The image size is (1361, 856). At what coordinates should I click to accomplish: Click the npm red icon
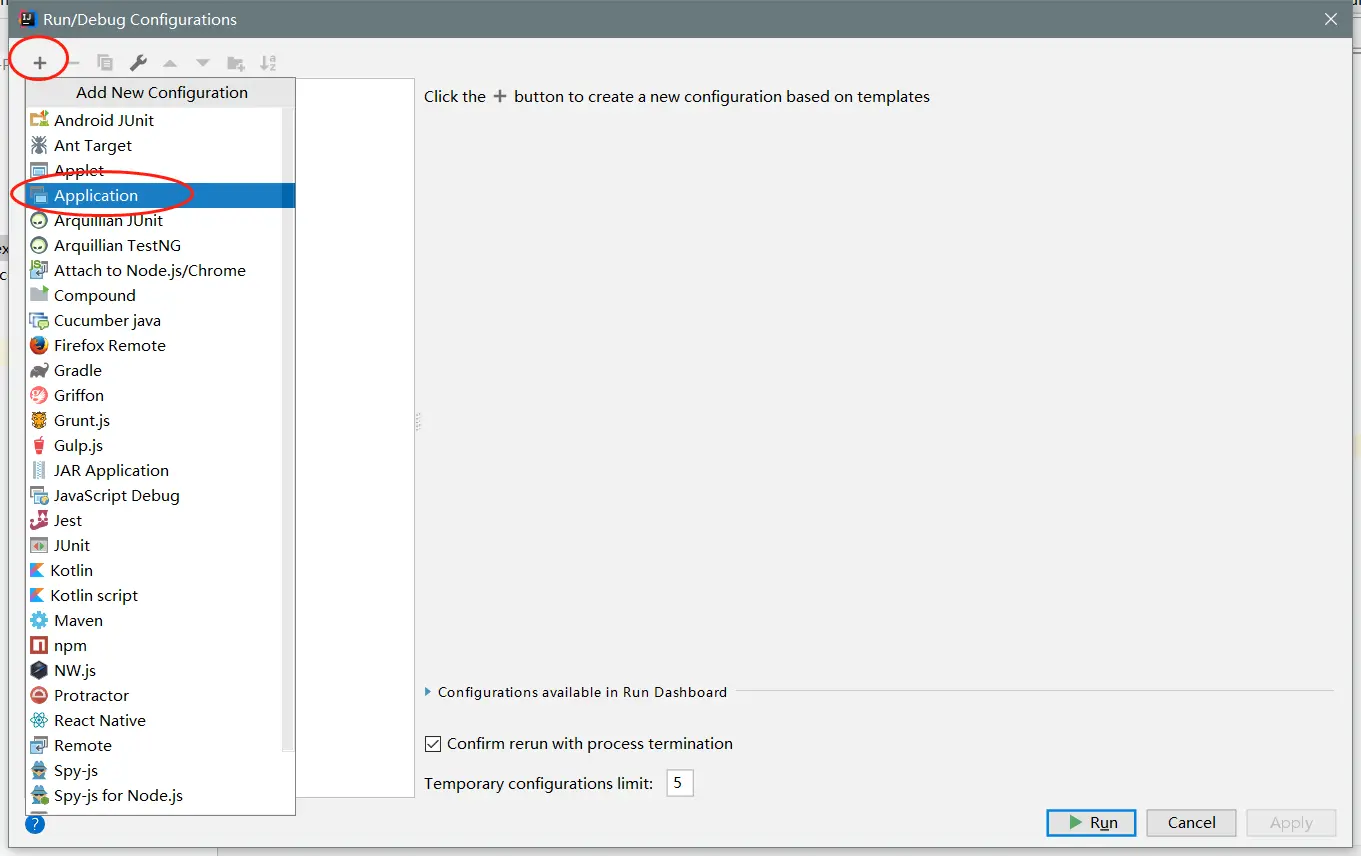(39, 645)
